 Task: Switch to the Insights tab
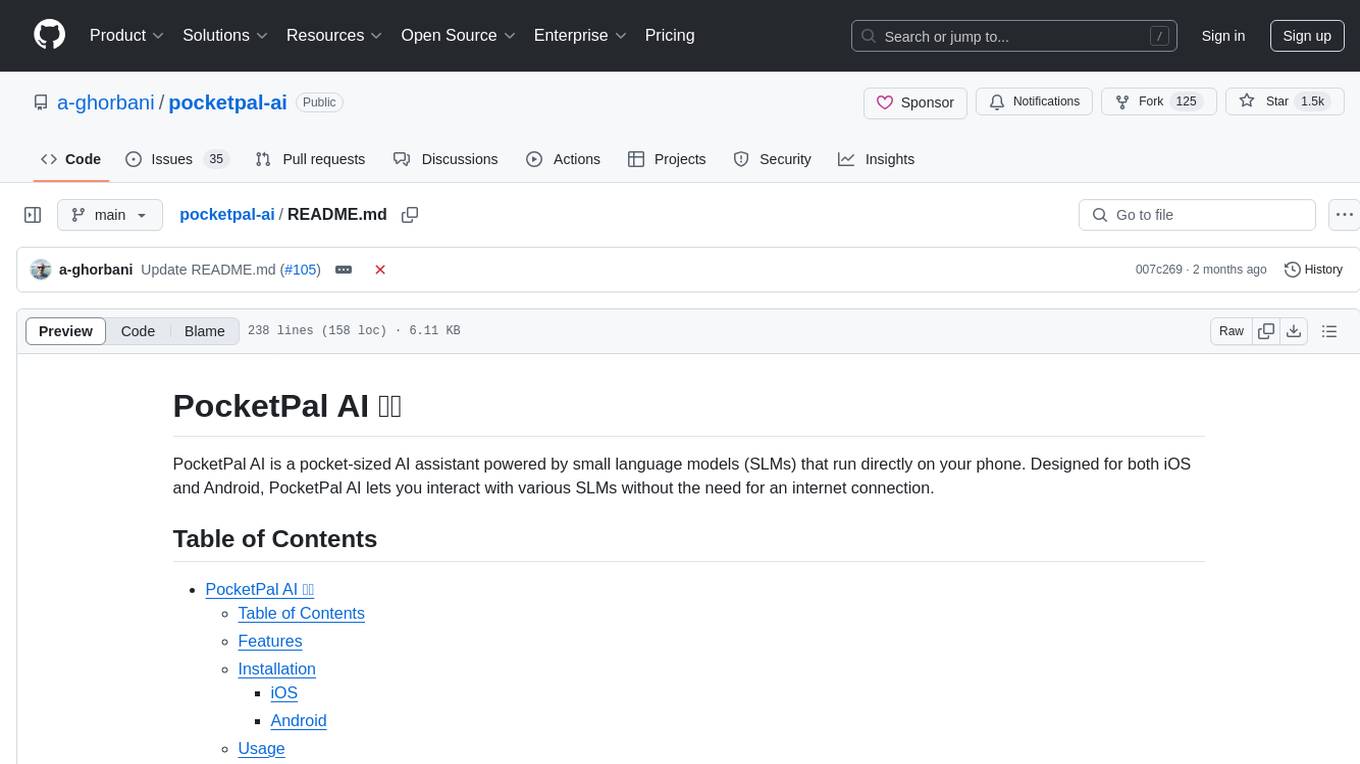[x=876, y=159]
